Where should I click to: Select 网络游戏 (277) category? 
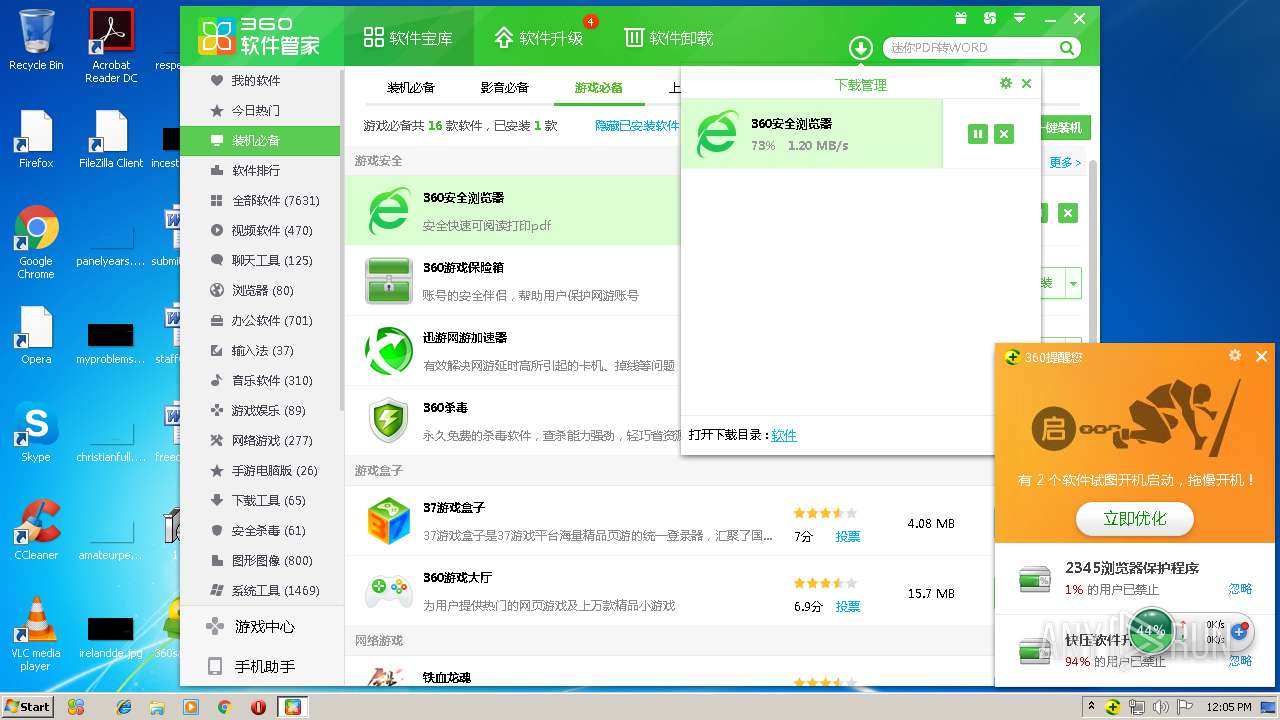coord(260,440)
